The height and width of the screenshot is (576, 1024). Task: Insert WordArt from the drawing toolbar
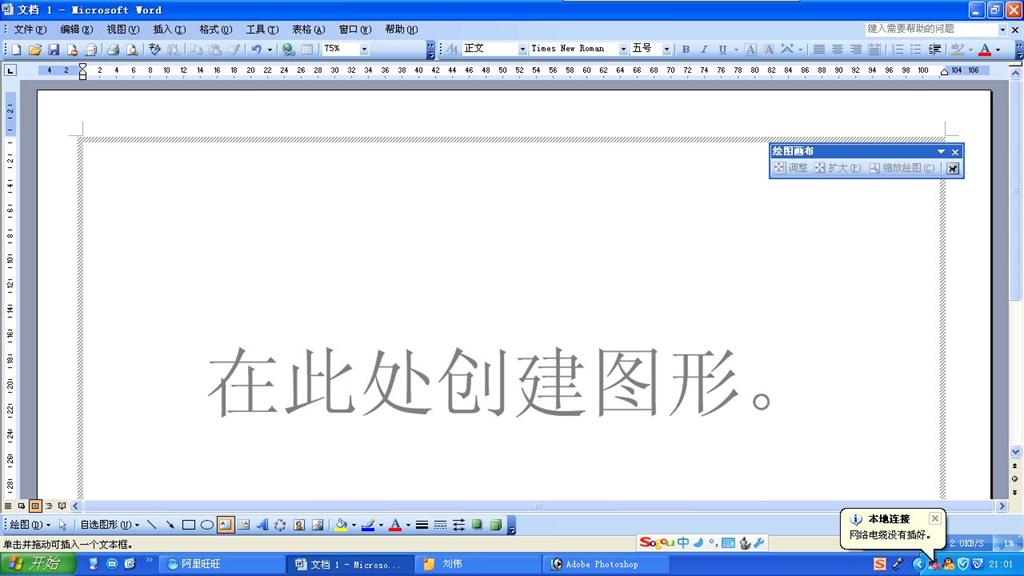tap(262, 524)
